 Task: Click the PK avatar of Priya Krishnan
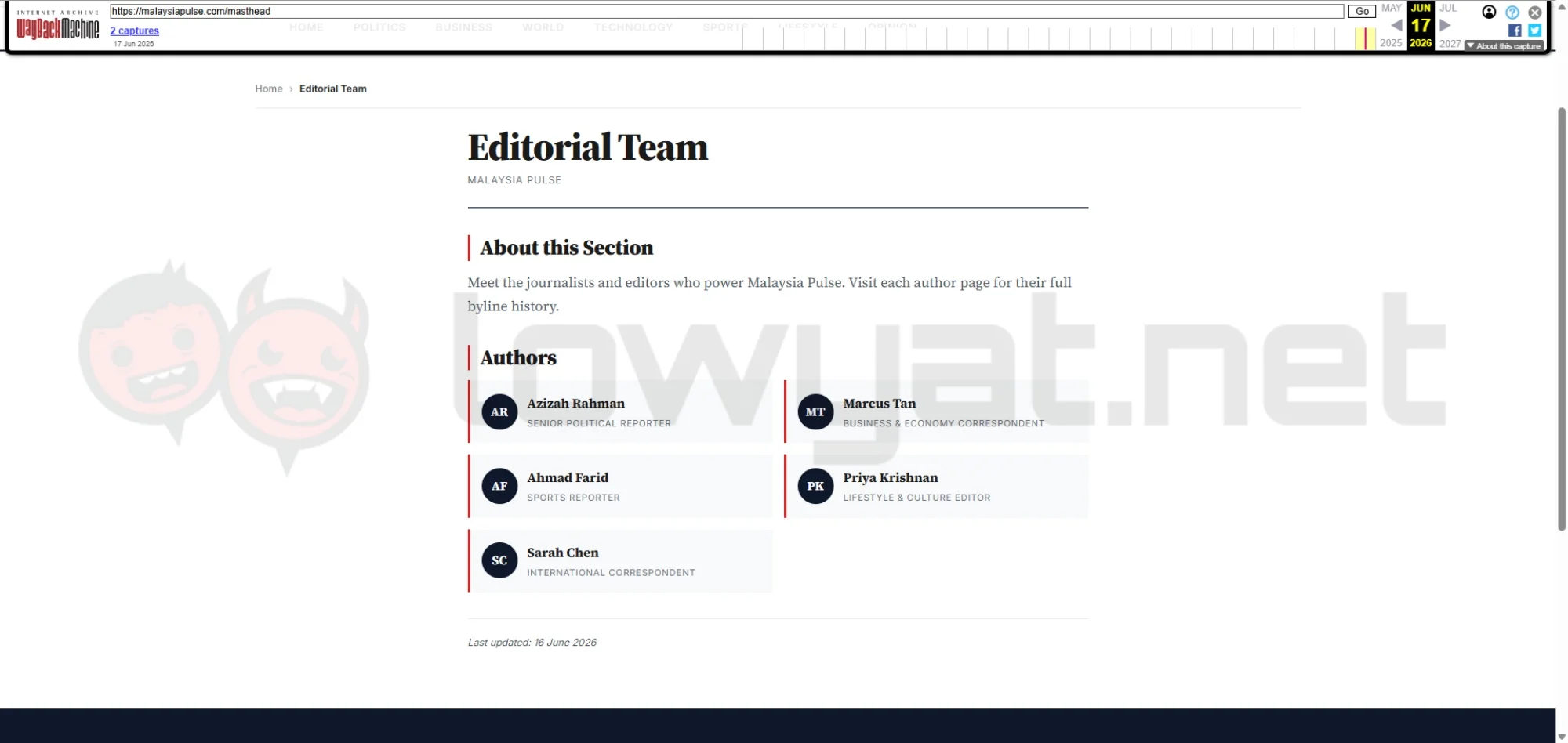click(x=815, y=486)
